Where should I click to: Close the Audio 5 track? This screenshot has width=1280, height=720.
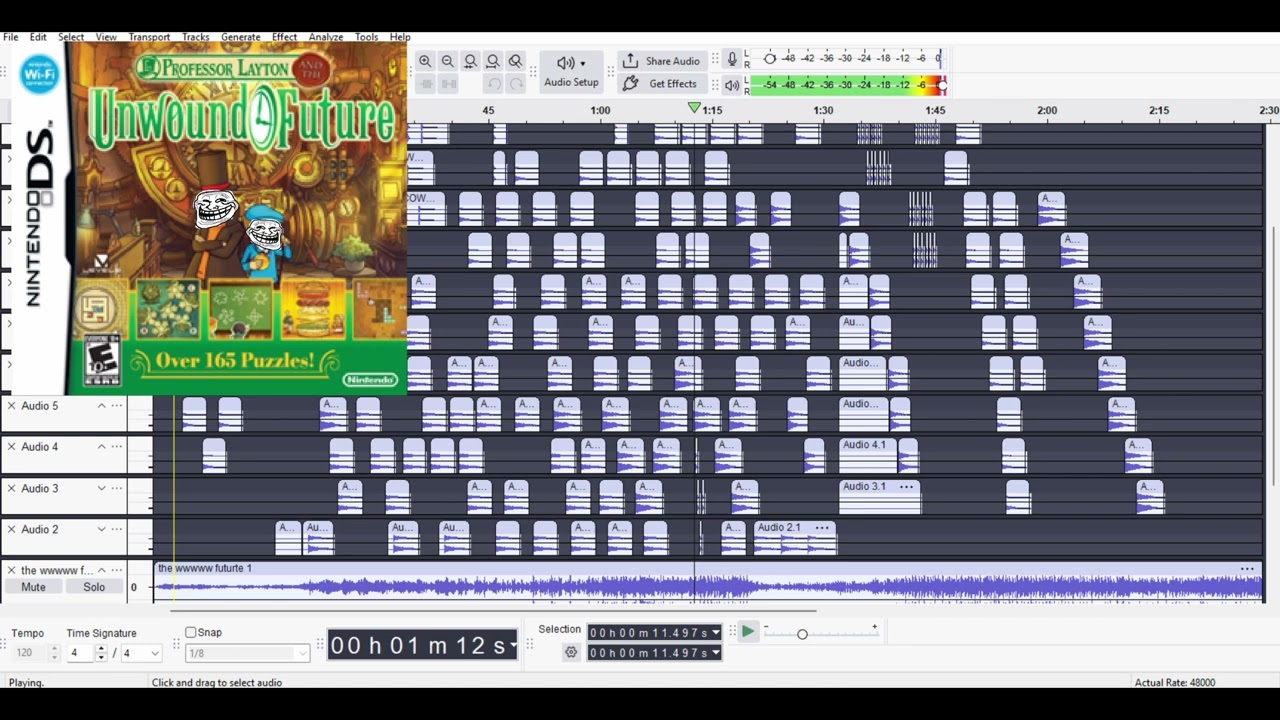[12, 406]
